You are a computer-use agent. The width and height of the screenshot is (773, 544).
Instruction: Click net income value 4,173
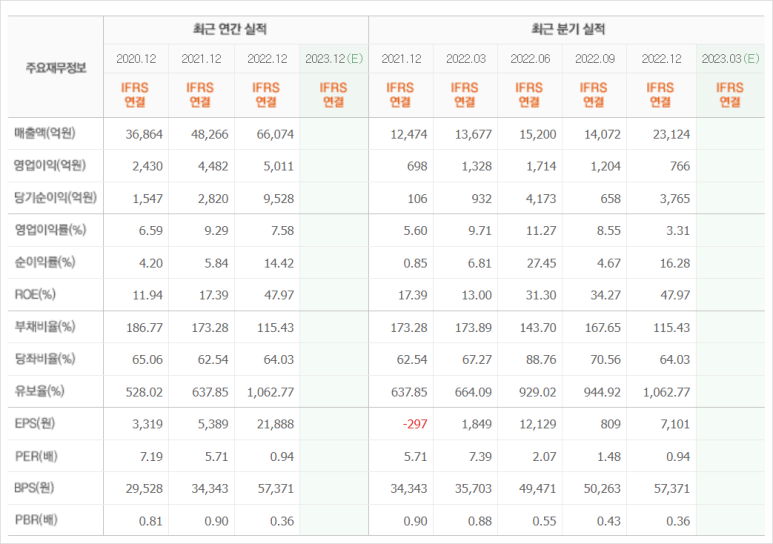coord(541,199)
